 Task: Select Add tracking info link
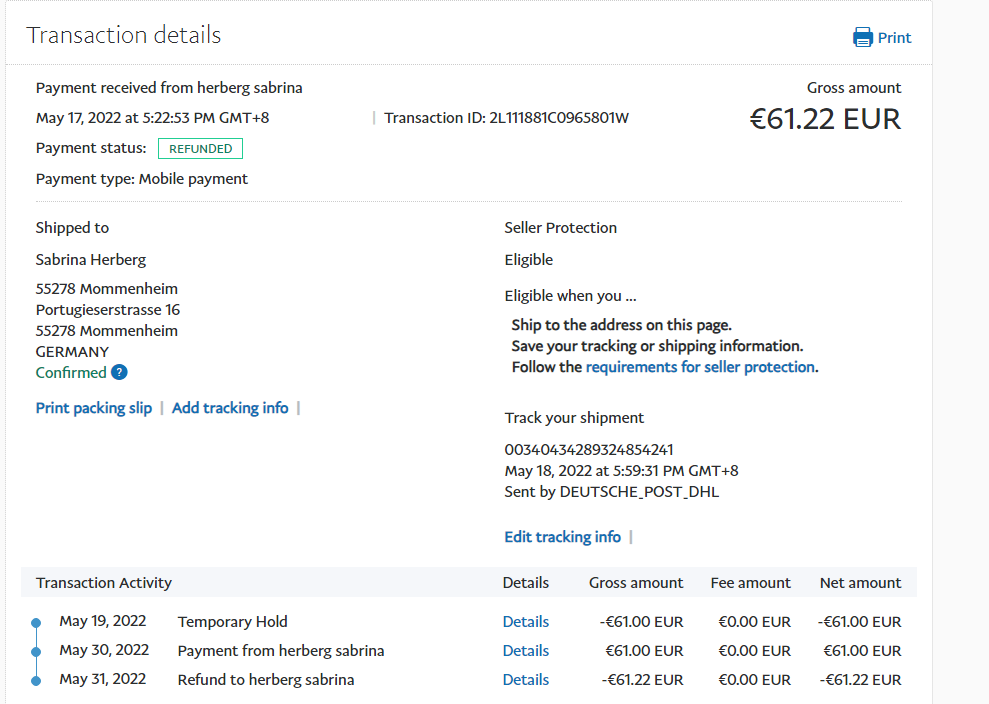[230, 408]
